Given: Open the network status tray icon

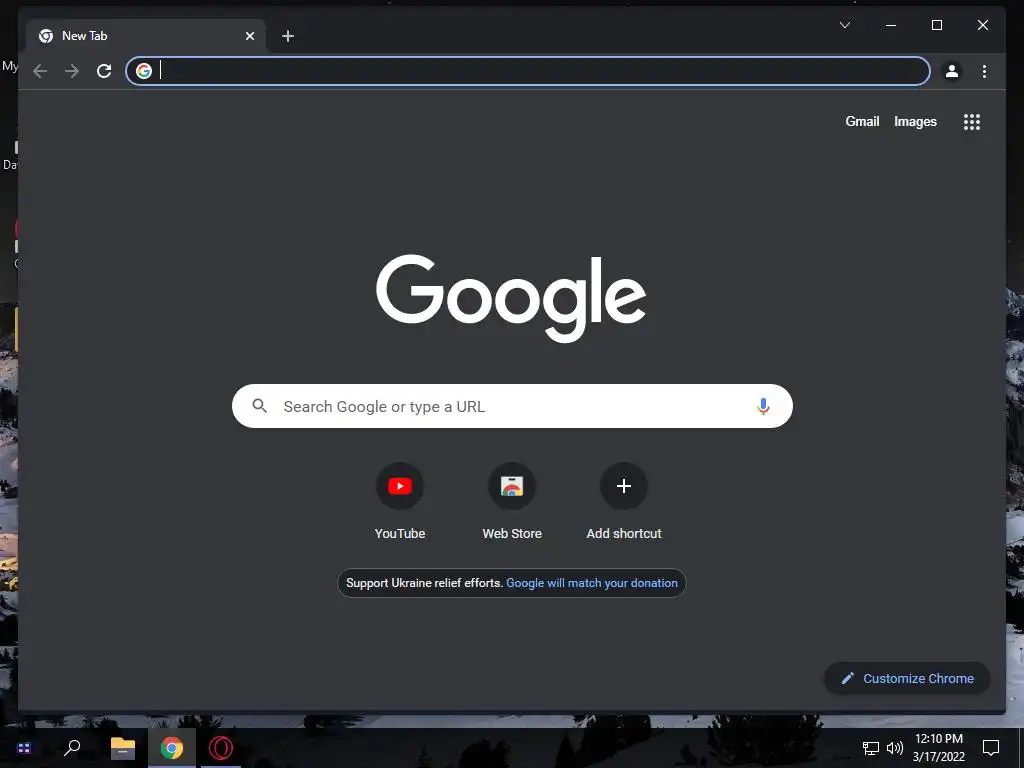Looking at the screenshot, I should pos(871,748).
